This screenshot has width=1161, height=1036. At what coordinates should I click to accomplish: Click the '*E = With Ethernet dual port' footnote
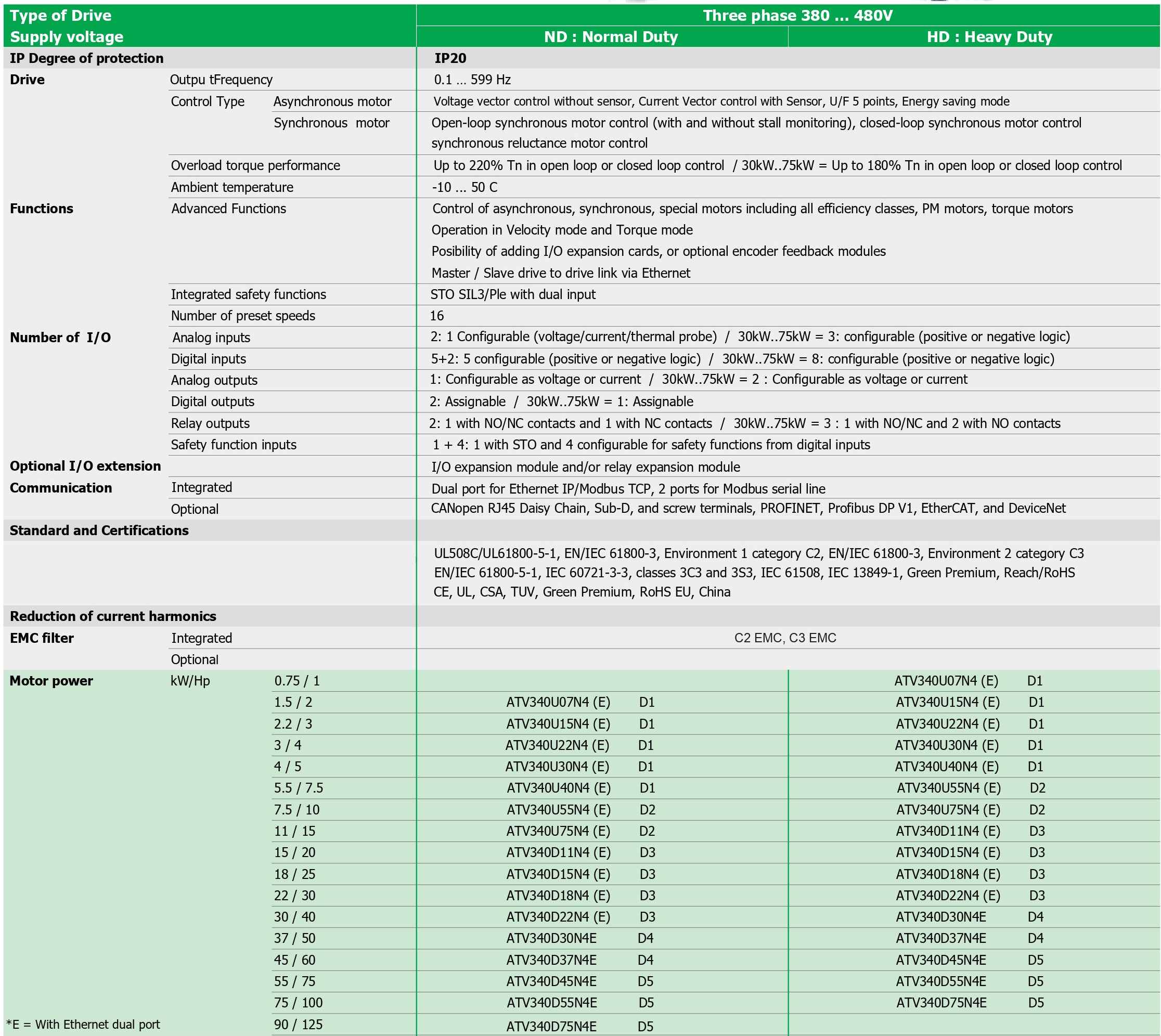83,1025
